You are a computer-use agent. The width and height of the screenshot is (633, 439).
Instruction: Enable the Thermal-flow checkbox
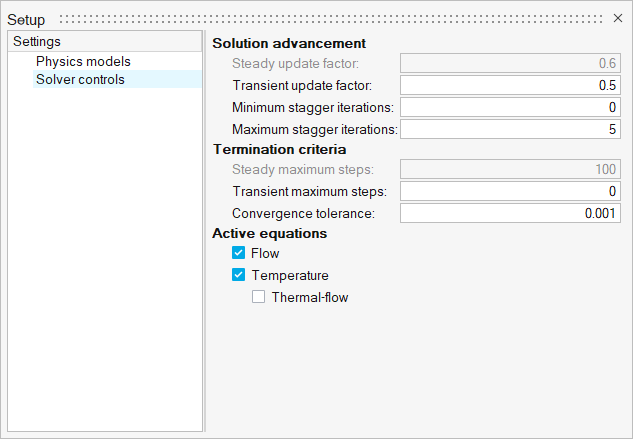pyautogui.click(x=258, y=297)
